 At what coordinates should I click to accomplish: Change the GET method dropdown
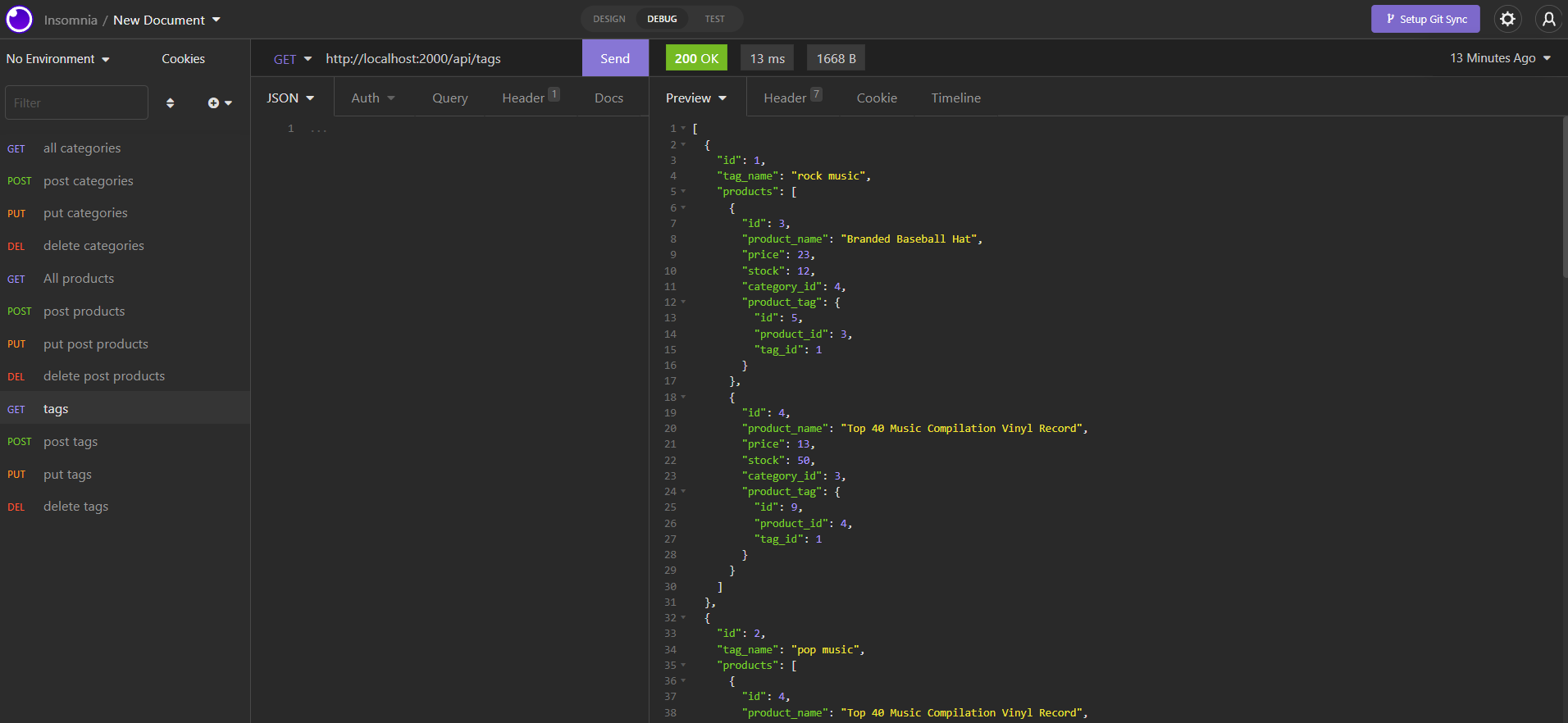click(x=293, y=59)
